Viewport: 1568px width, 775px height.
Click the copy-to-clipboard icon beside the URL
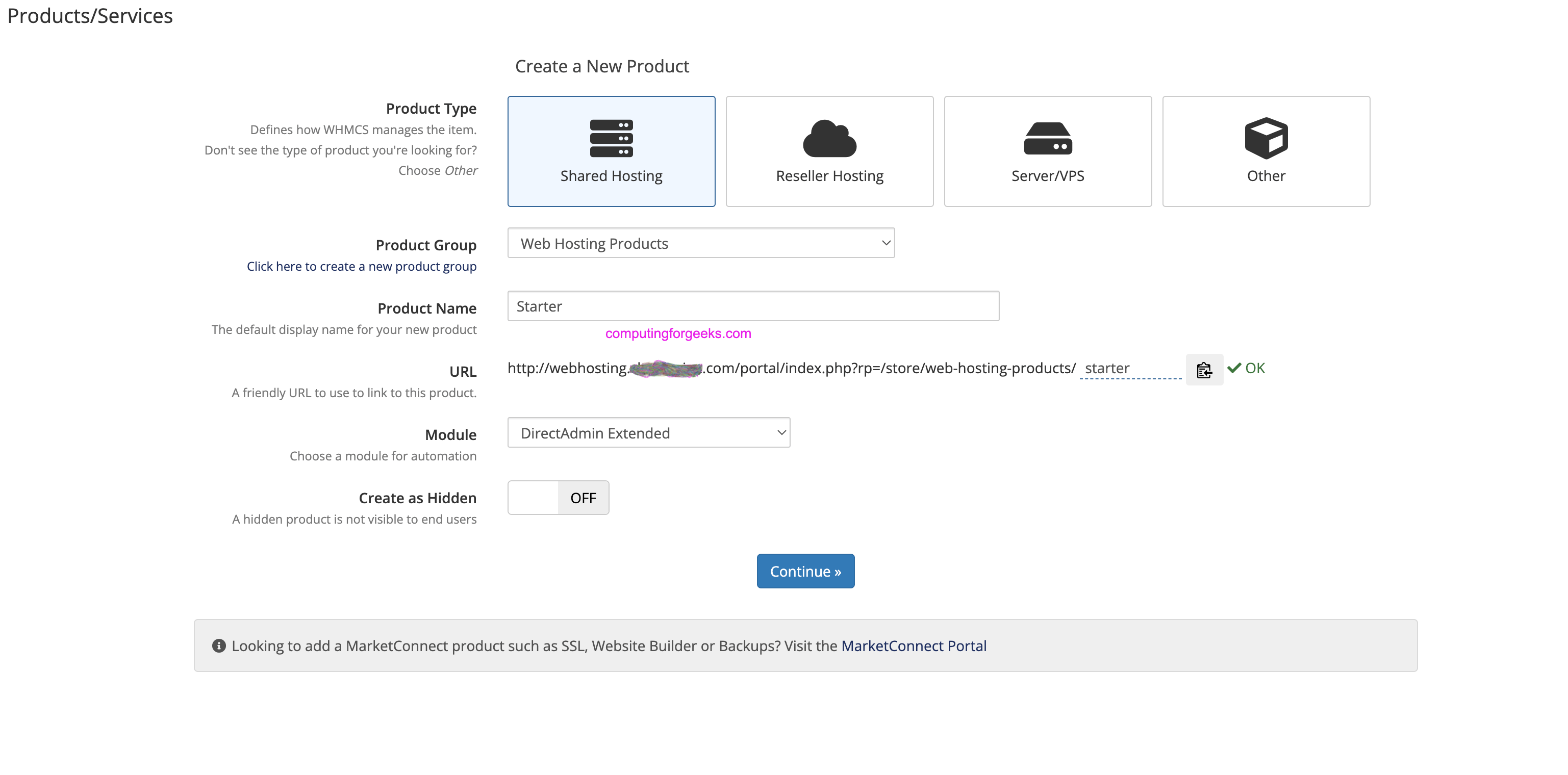pyautogui.click(x=1204, y=369)
